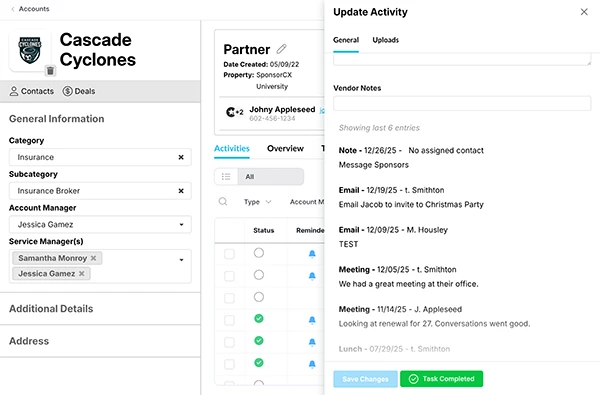Viewport: 600px width, 395px height.
Task: Mark first row status circle complete
Action: point(259,253)
